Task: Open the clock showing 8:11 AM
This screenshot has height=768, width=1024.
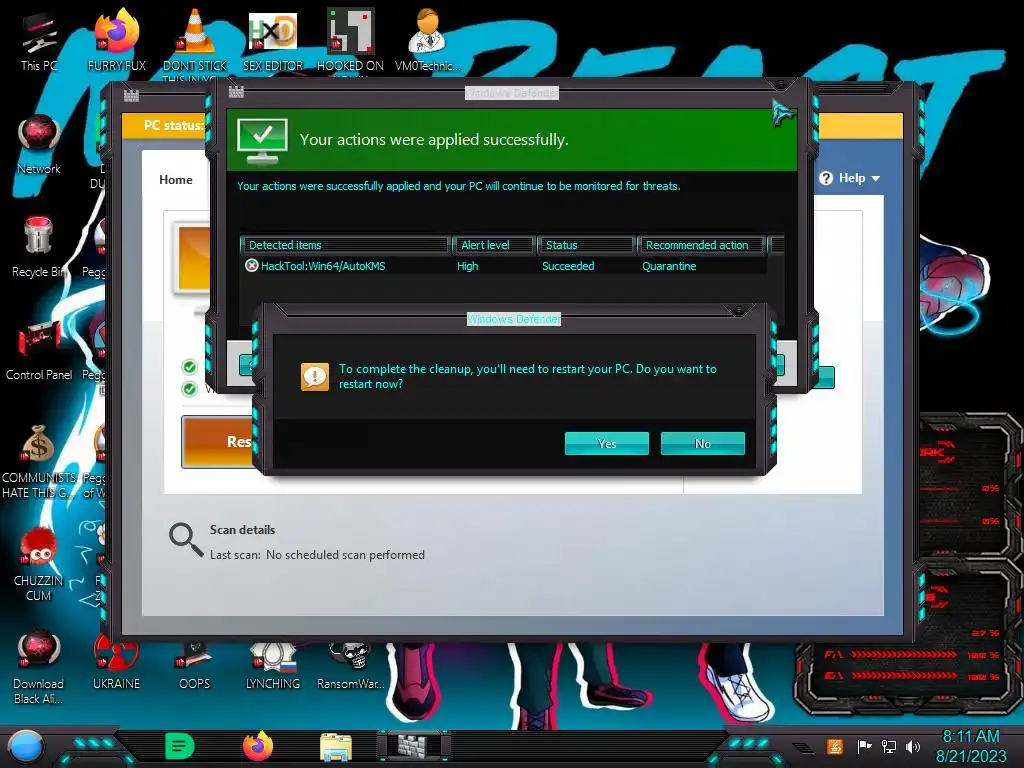Action: pyautogui.click(x=971, y=746)
